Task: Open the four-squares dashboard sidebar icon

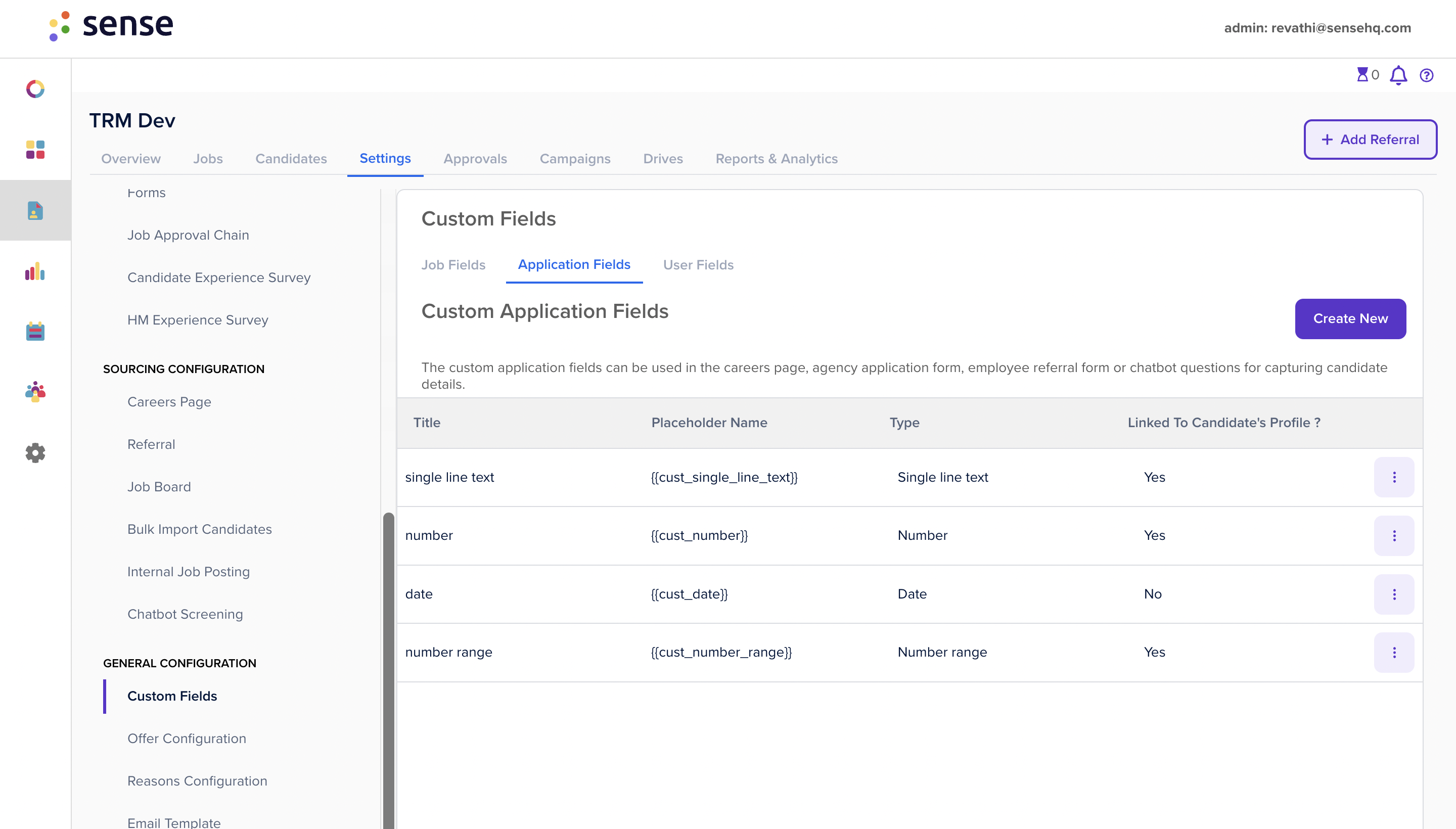Action: coord(35,150)
